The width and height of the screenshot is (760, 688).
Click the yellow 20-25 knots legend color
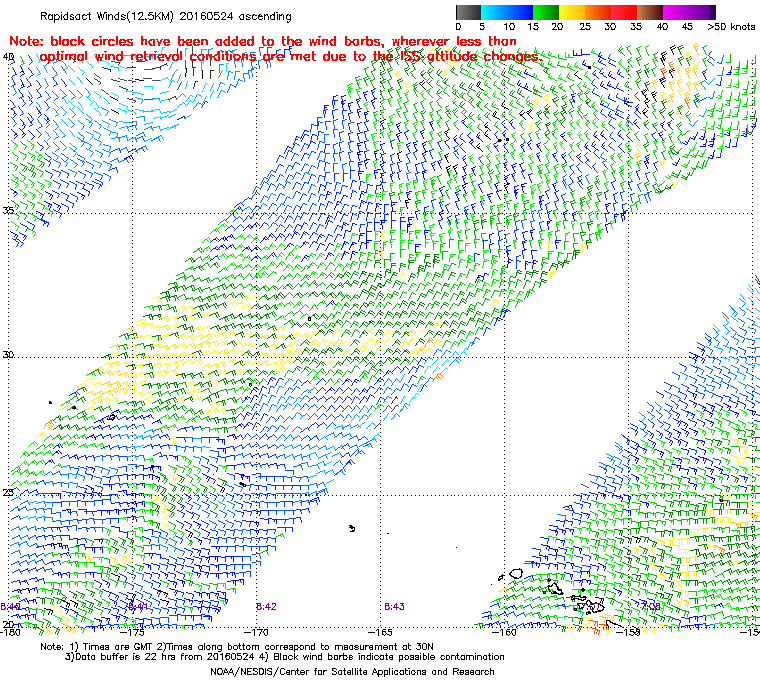572,12
